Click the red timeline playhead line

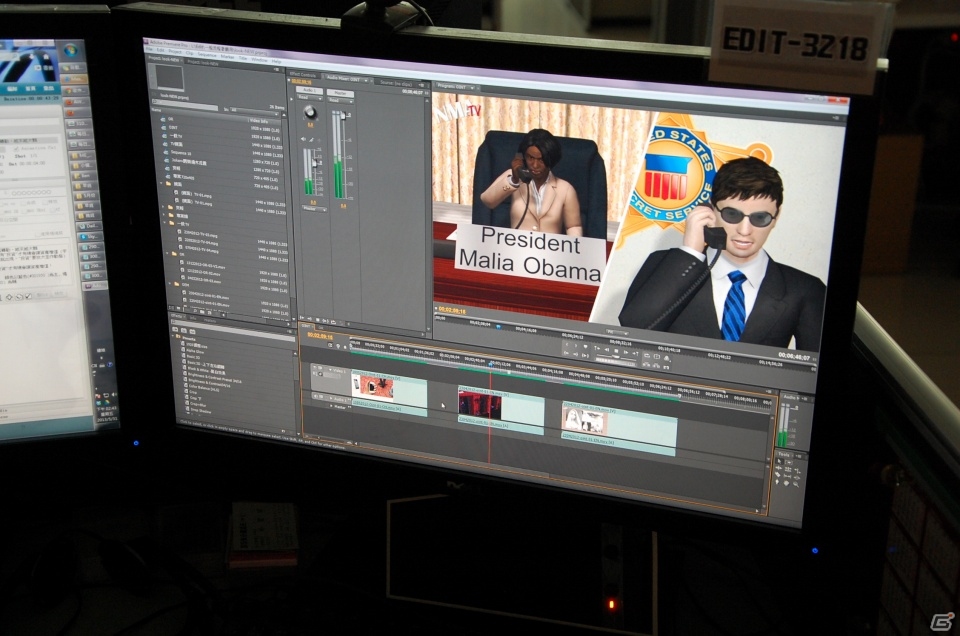coord(490,416)
